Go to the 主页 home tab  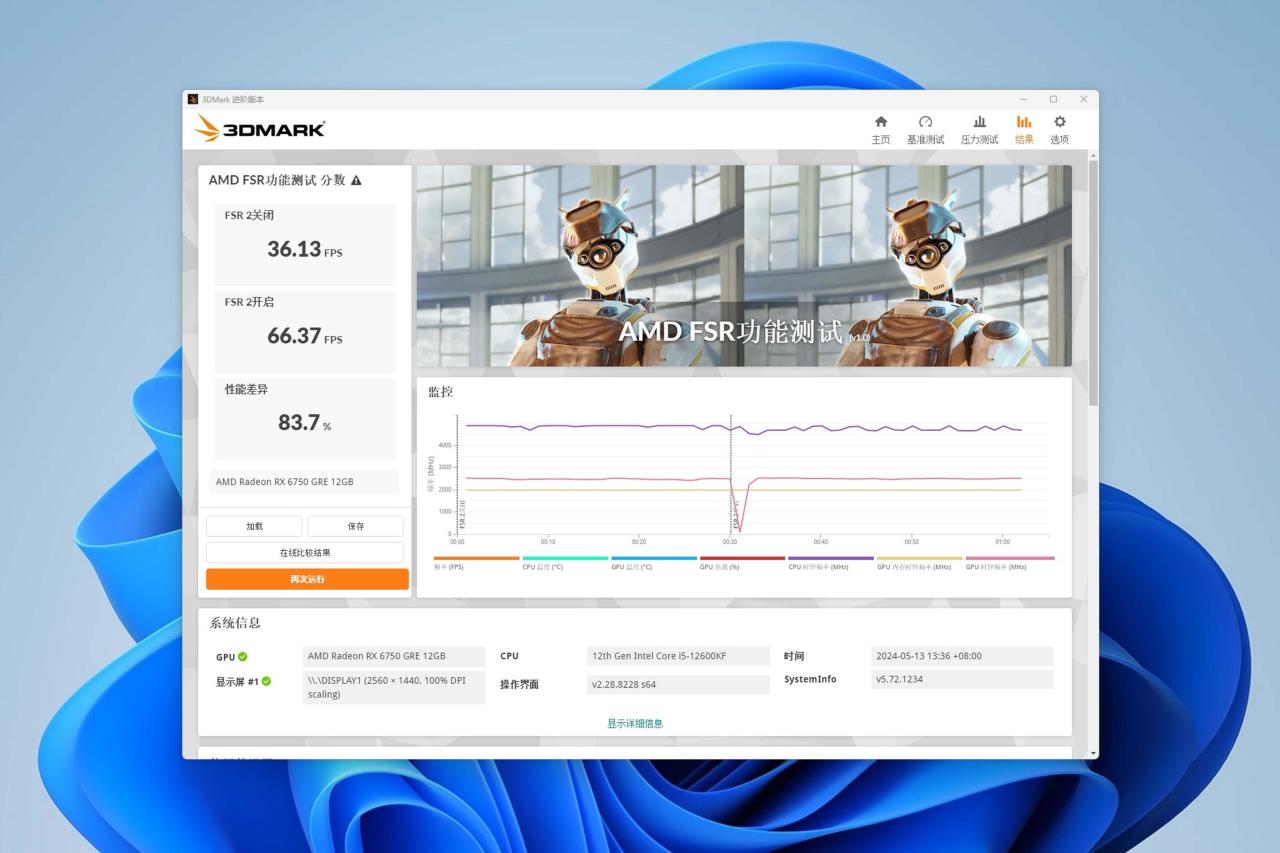click(880, 129)
